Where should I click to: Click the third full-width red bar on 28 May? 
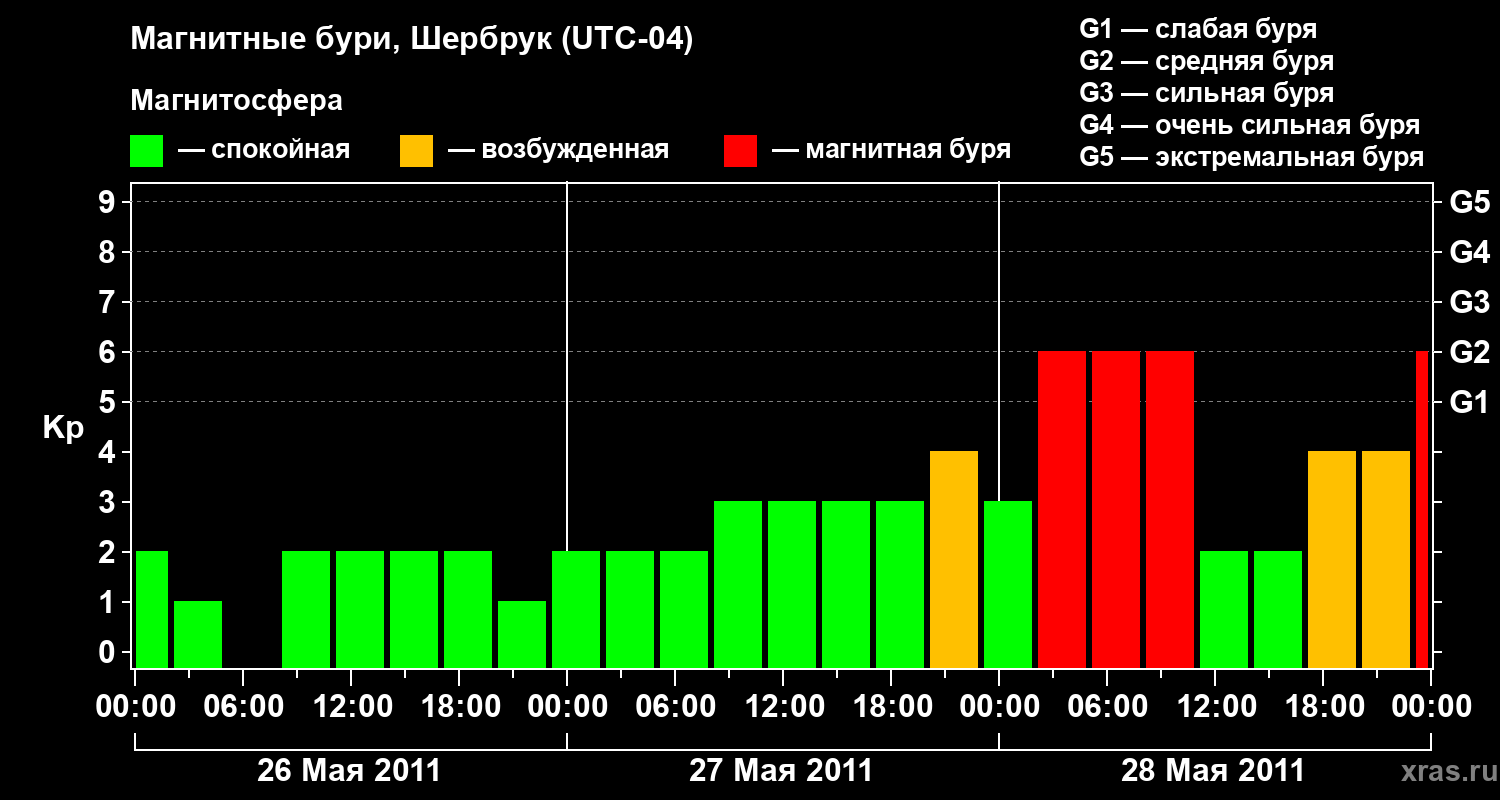point(1170,509)
